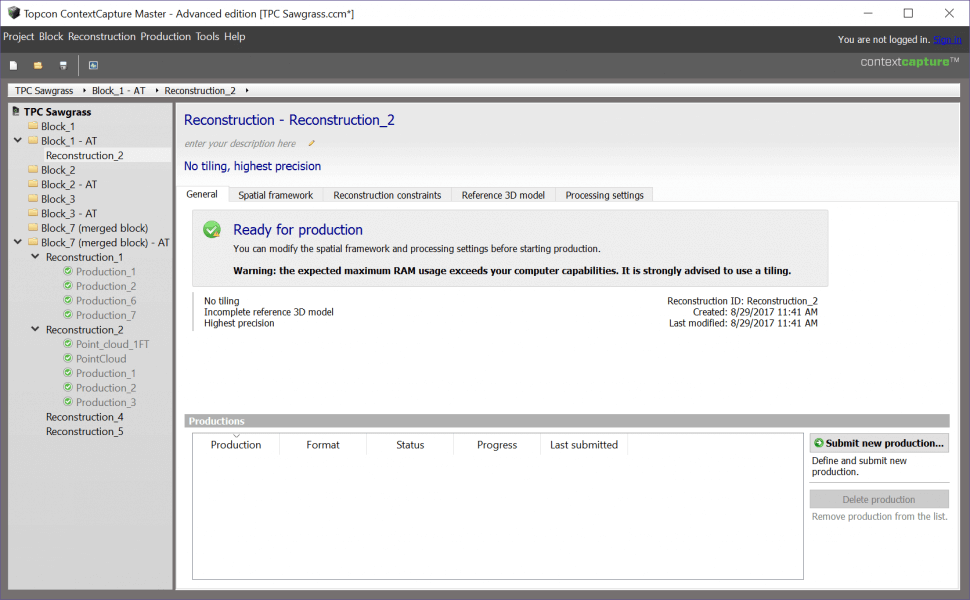This screenshot has height=600, width=970.
Task: Click the folder icon beside Block_1 - AT
Action: 33,140
